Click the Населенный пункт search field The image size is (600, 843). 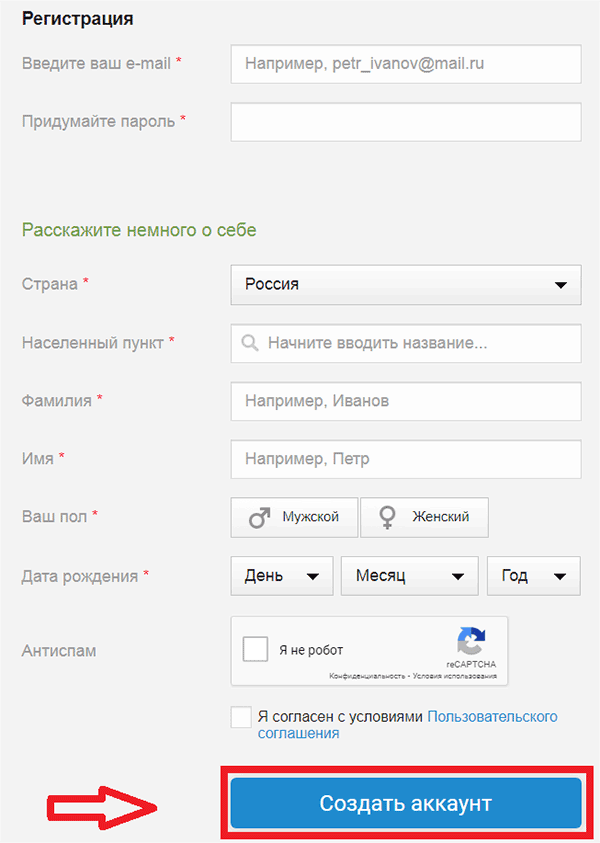coord(406,343)
